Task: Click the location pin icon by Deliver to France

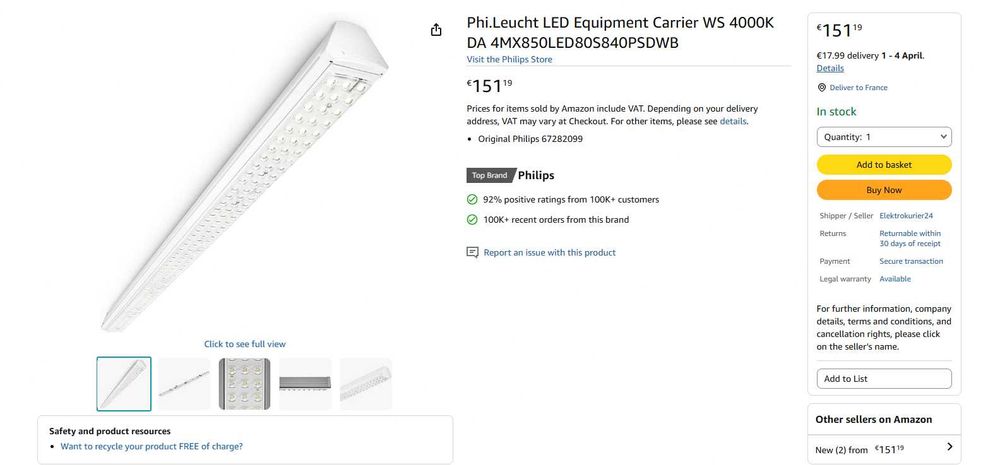Action: tap(821, 87)
